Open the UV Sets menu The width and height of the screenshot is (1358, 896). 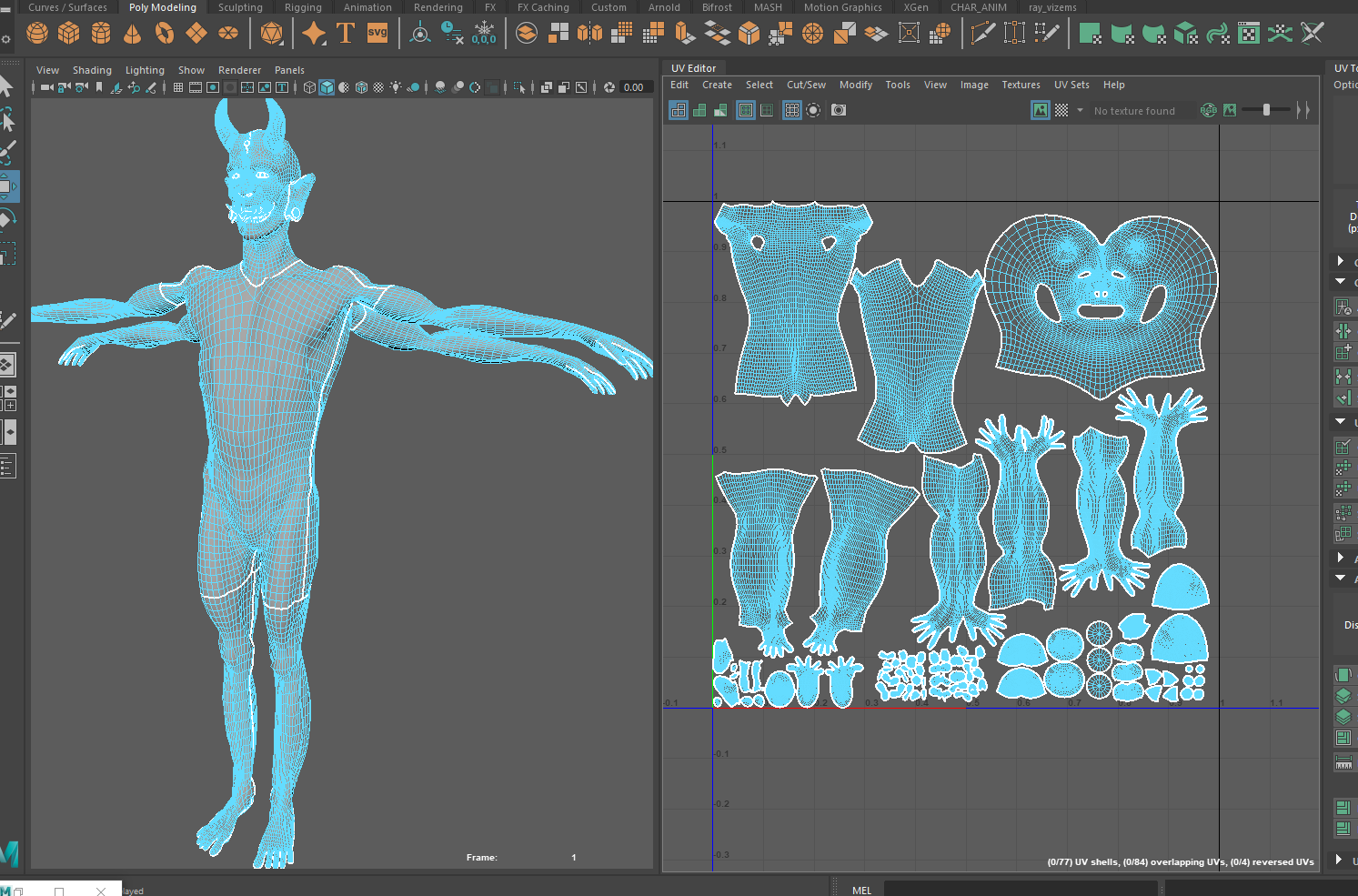[x=1071, y=85]
